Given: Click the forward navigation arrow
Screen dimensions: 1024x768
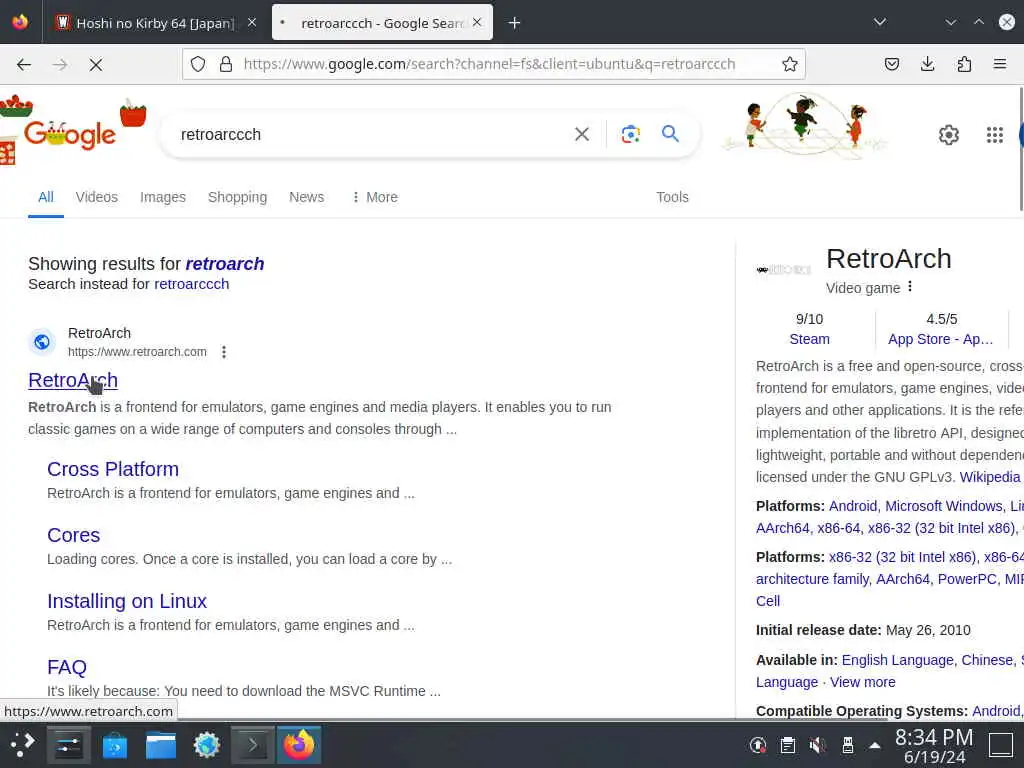Looking at the screenshot, I should [60, 64].
